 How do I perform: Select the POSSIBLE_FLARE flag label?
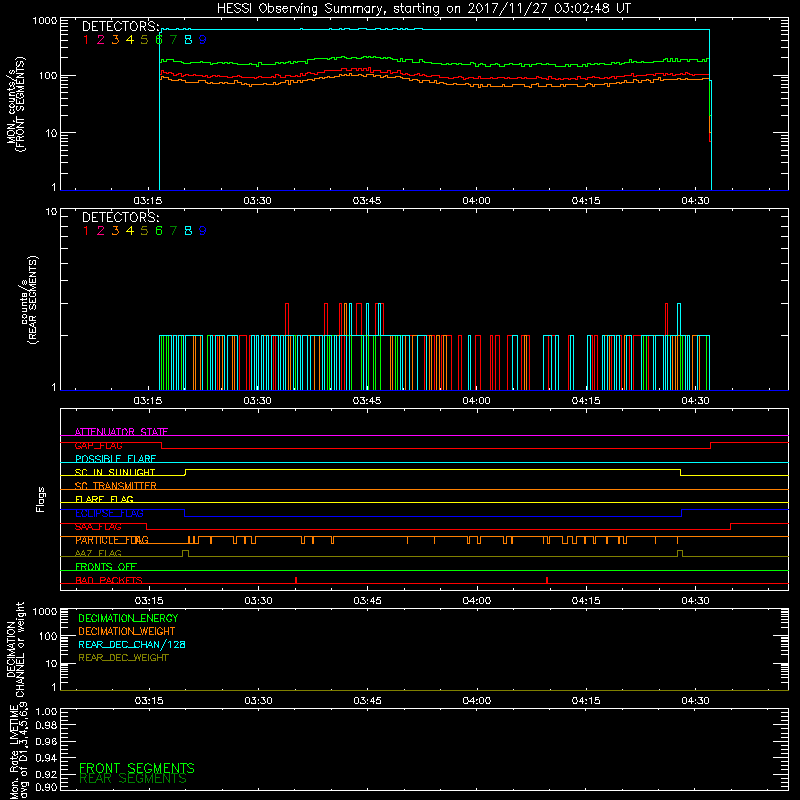(115, 459)
